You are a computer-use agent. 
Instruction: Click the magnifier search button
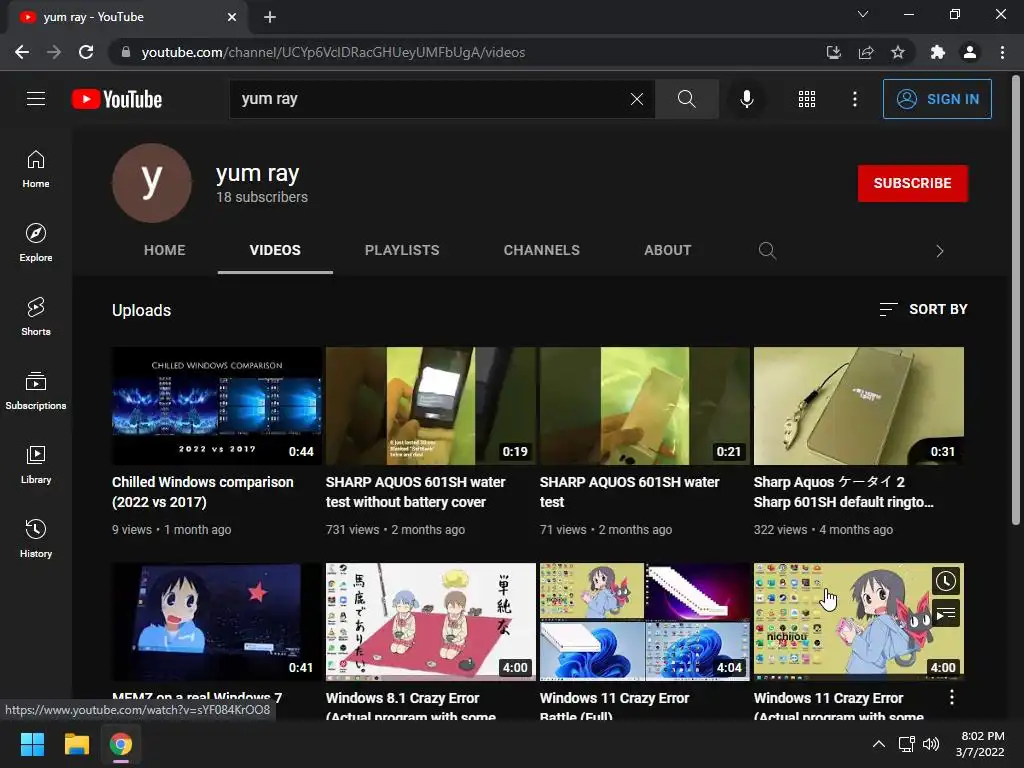[686, 99]
